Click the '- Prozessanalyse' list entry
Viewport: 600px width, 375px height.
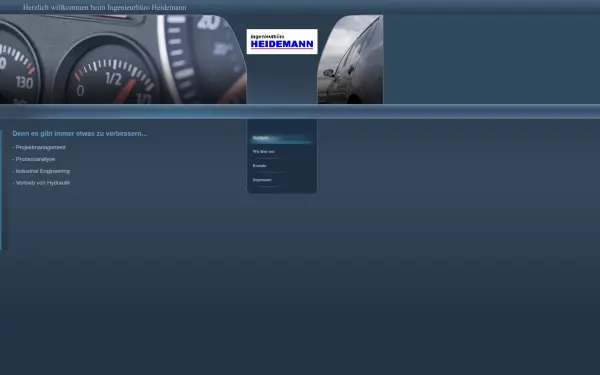pos(34,159)
